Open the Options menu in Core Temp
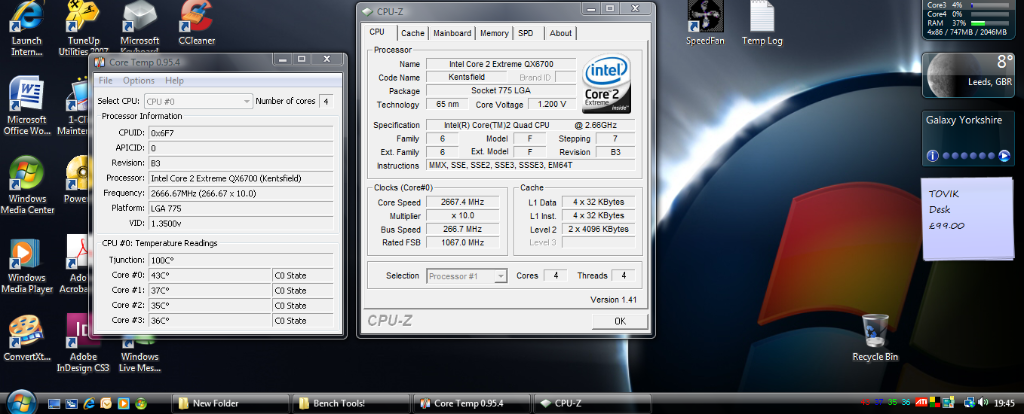1024x414 pixels. [138, 80]
